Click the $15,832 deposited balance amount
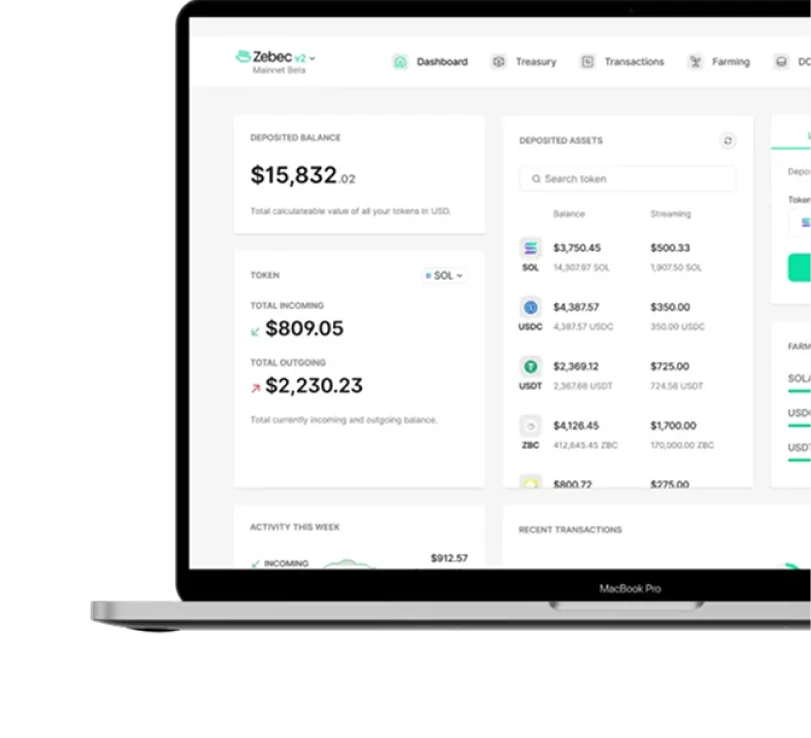The image size is (811, 738). (294, 176)
